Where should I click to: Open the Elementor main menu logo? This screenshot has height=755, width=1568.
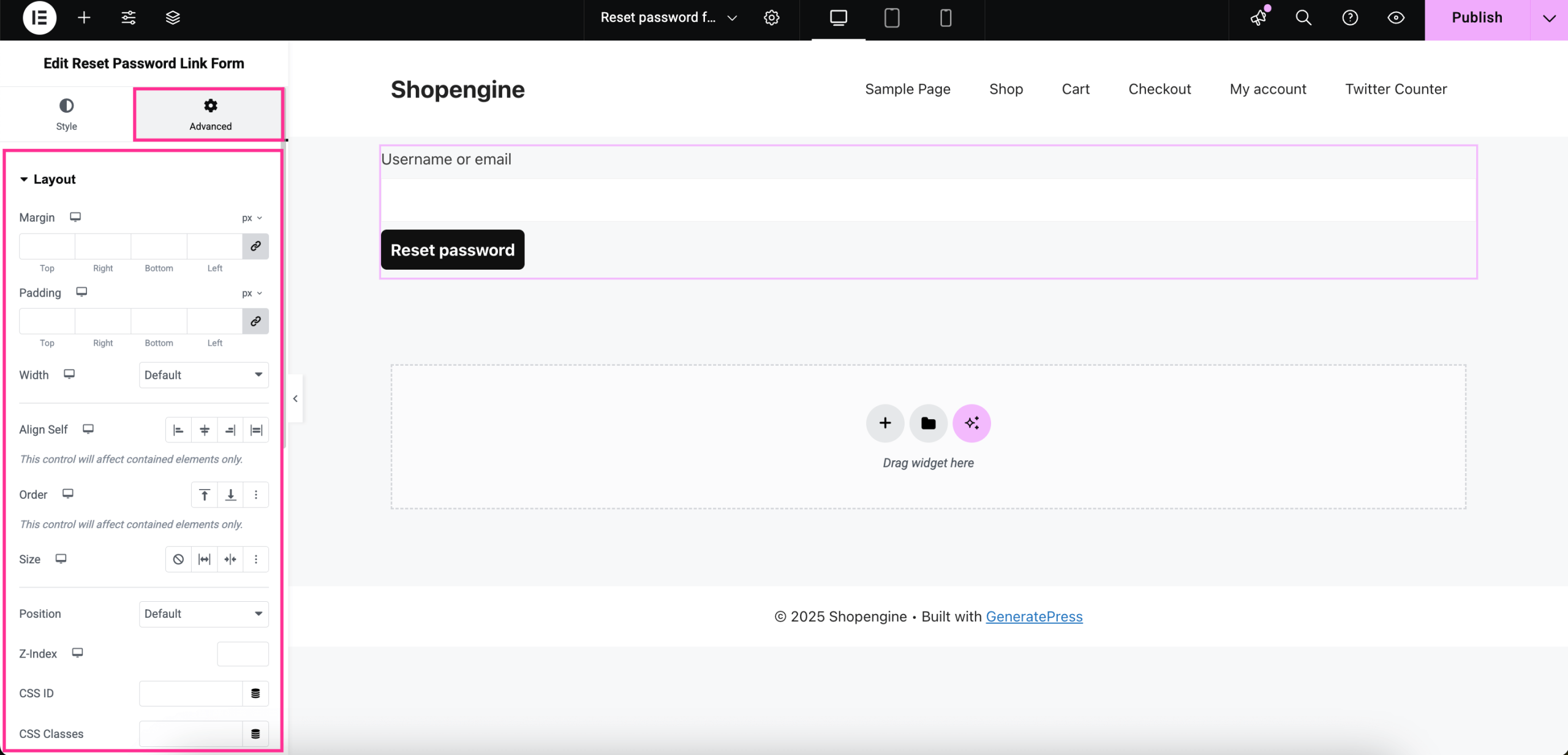coord(39,18)
